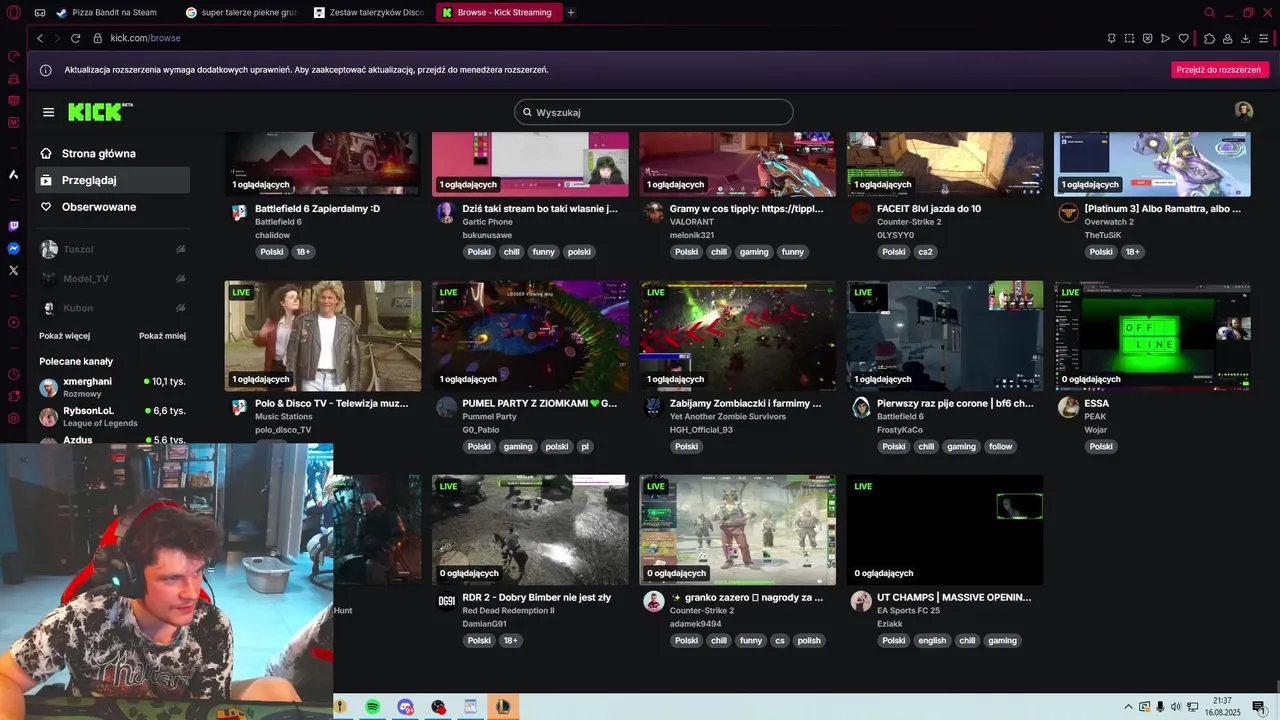Open Messenger in the Opera sidebar
The image size is (1280, 720).
tap(13, 248)
